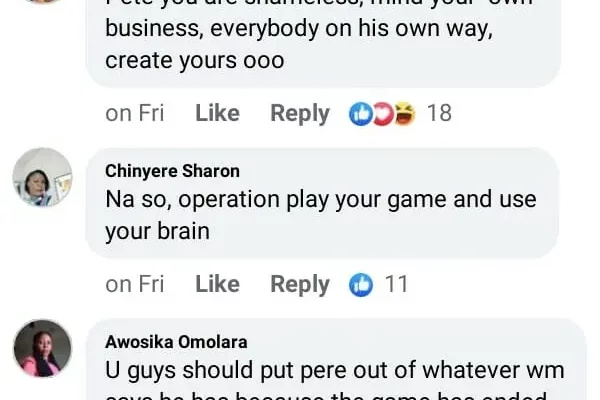Open Chinyere Sharon's profile picture
This screenshot has height=400, width=600.
coord(42,178)
